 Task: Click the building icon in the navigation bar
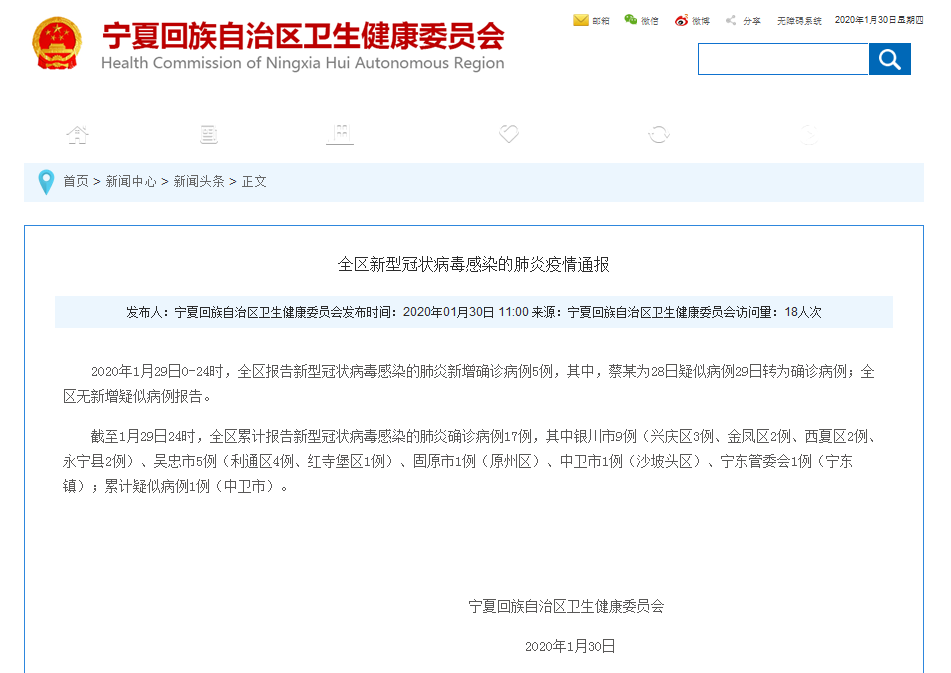click(340, 133)
